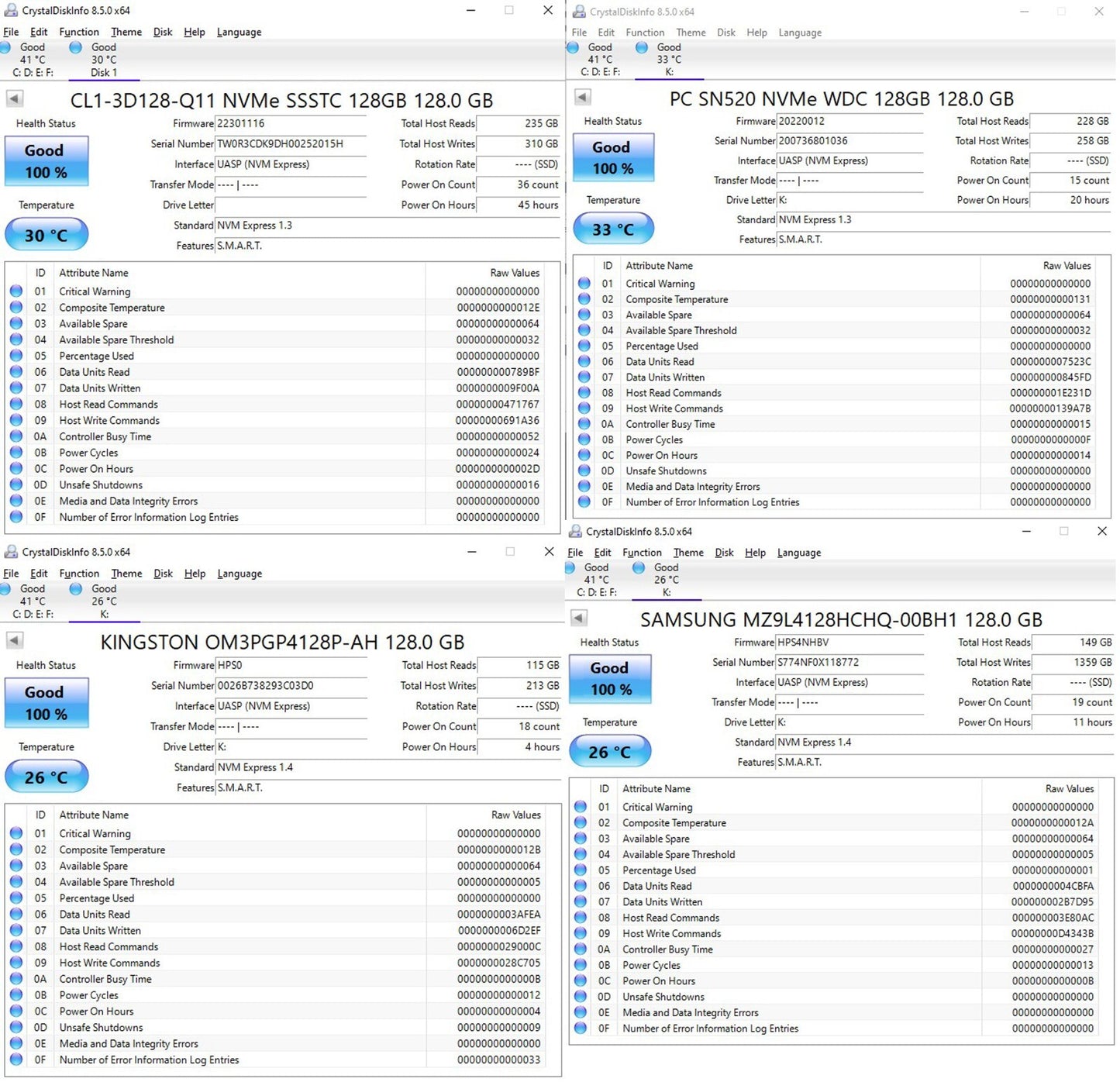This screenshot has height=1082, width=1120.
Task: Click the 26 °C temperature button in the SAMSUNG window
Action: (610, 752)
